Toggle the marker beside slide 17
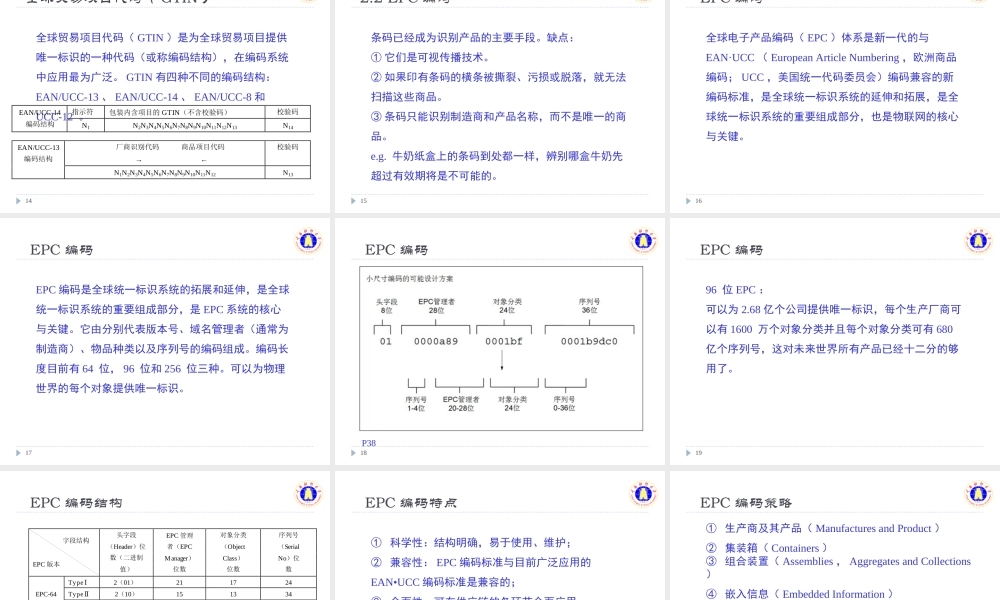Viewport: 1000px width, 600px height. click(x=16, y=452)
